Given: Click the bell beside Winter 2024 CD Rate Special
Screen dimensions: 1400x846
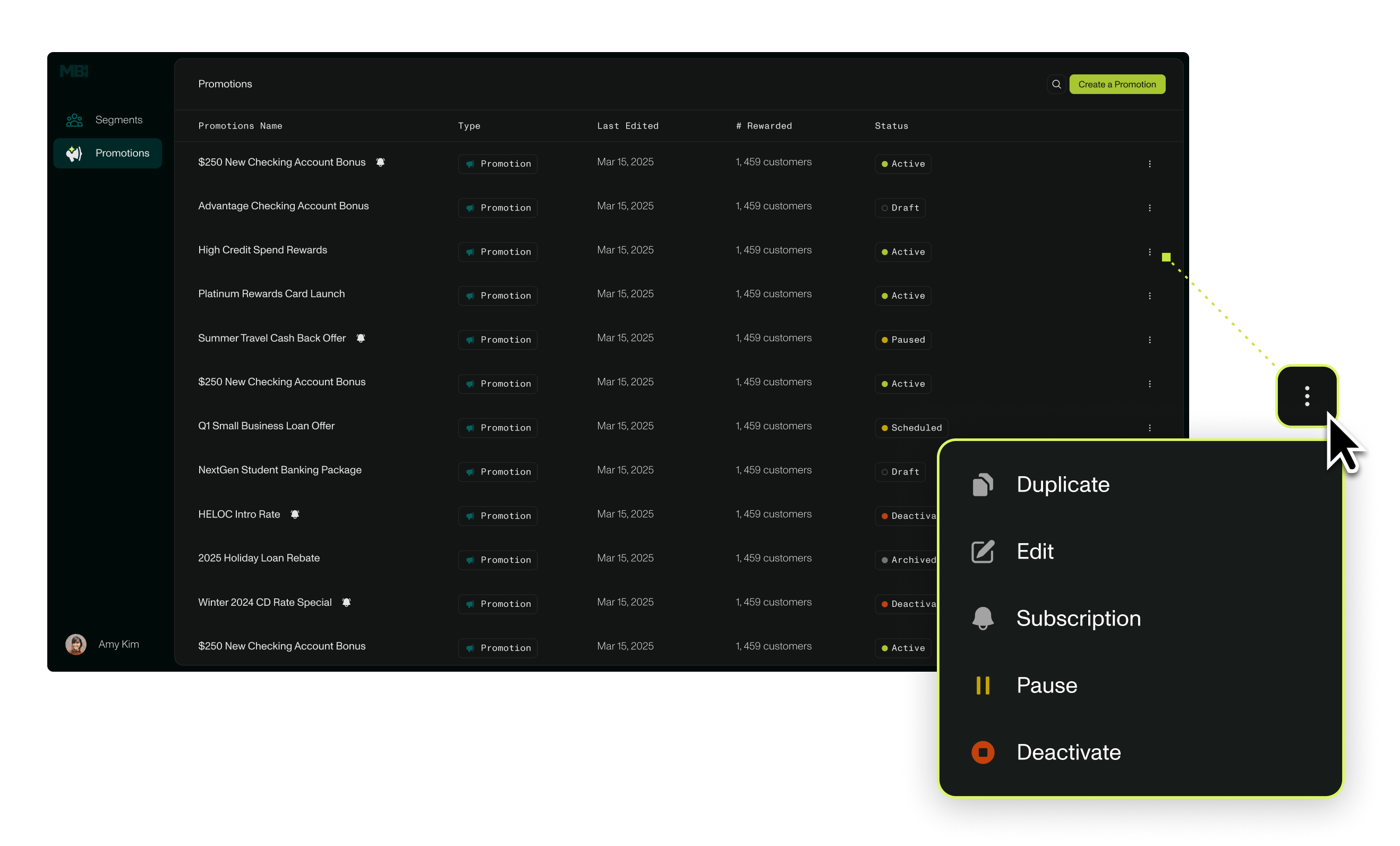Looking at the screenshot, I should coord(347,602).
